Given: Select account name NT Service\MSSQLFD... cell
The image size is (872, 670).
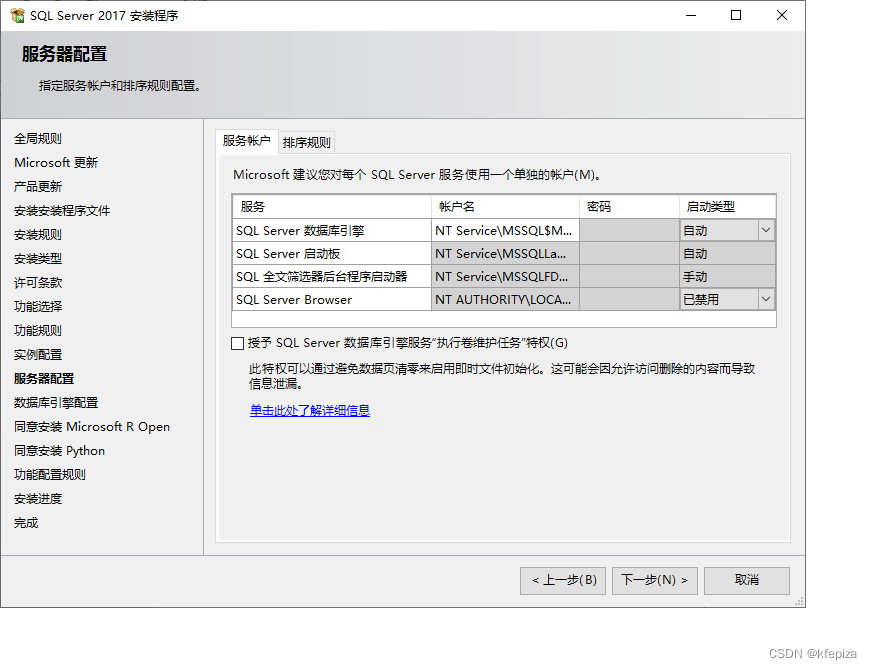Looking at the screenshot, I should [505, 276].
